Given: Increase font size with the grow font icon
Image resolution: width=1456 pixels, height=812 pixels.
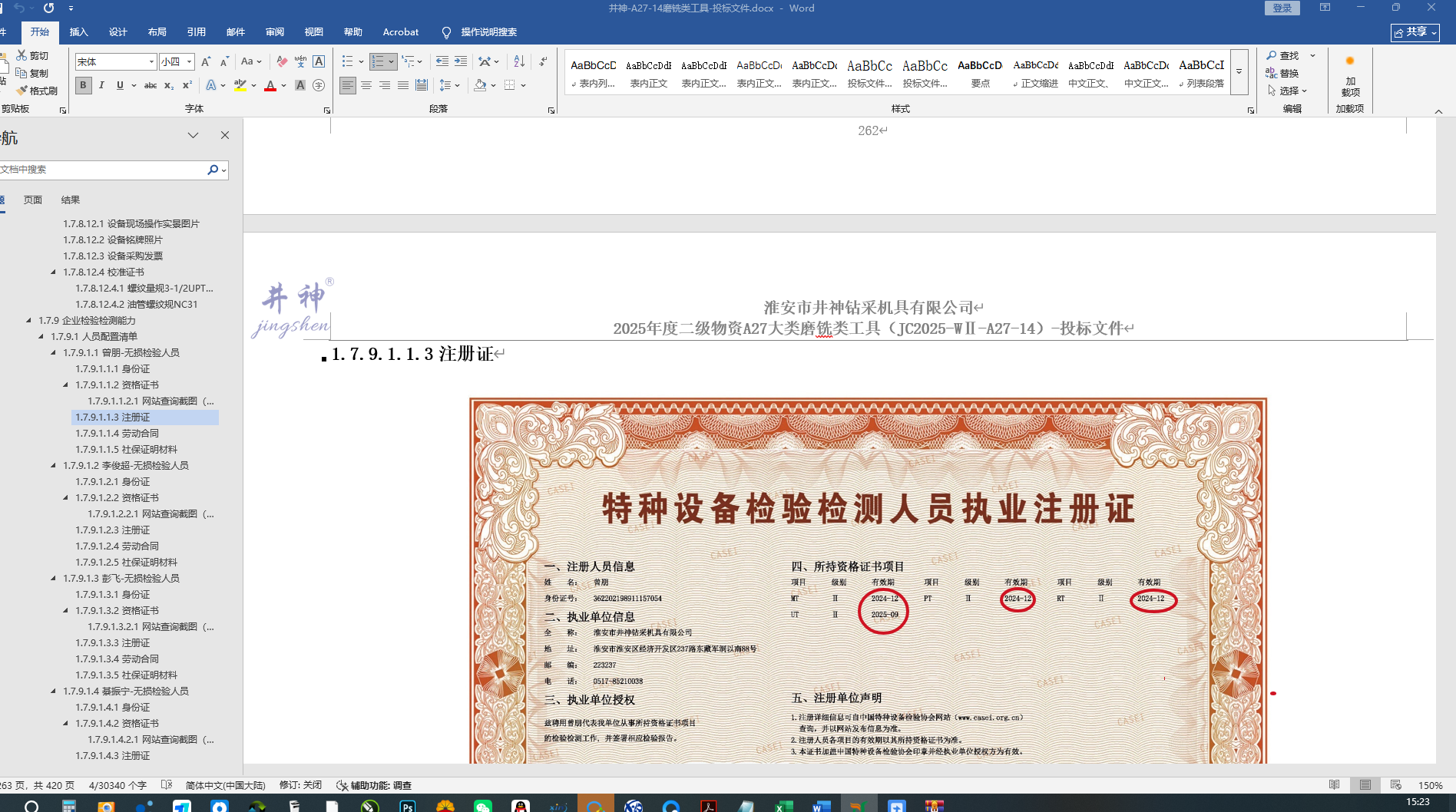Looking at the screenshot, I should pos(207,61).
